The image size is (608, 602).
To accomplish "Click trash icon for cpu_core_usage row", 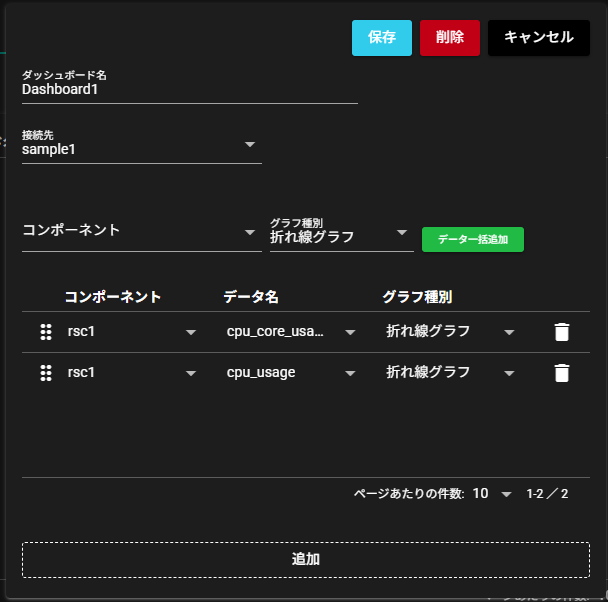I will 562,332.
